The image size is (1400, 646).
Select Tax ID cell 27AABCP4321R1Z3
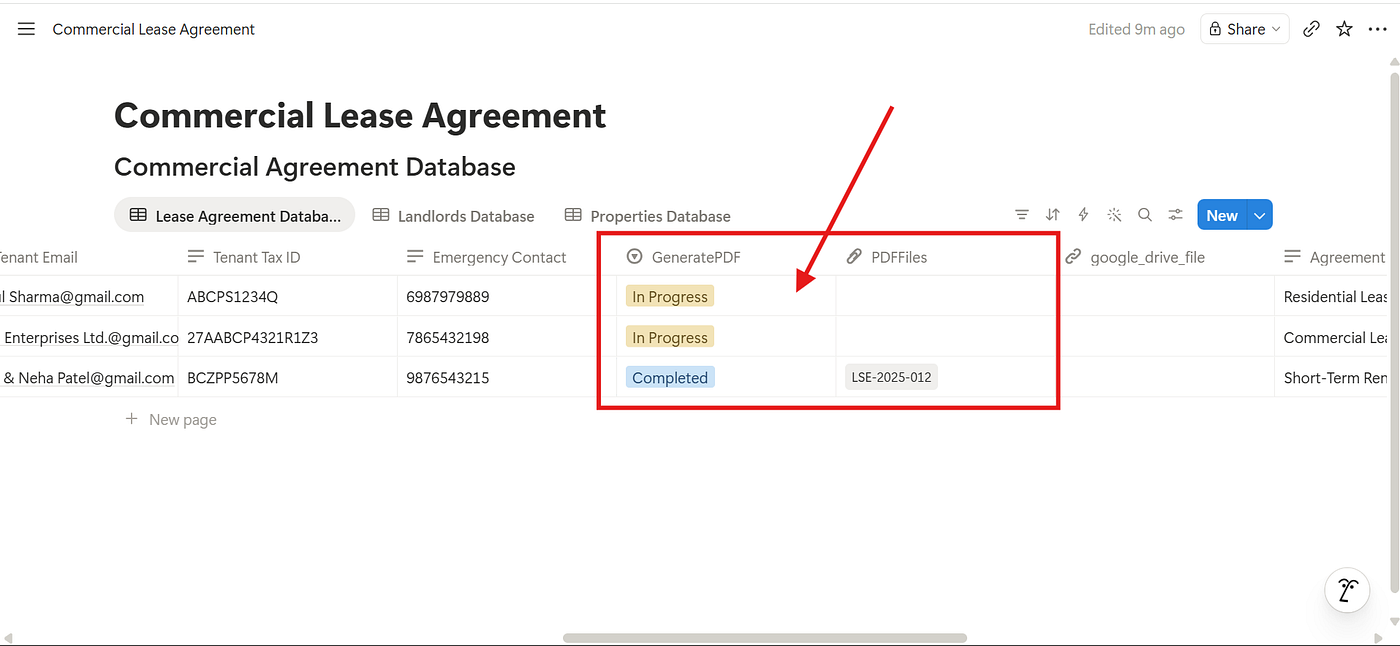(x=287, y=338)
